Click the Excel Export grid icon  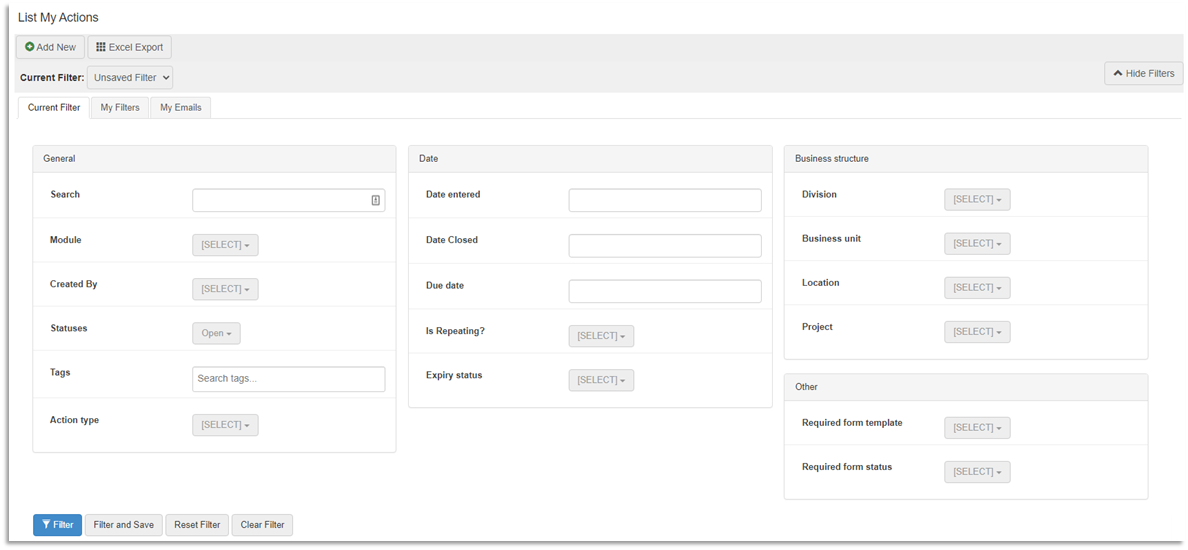pos(101,47)
